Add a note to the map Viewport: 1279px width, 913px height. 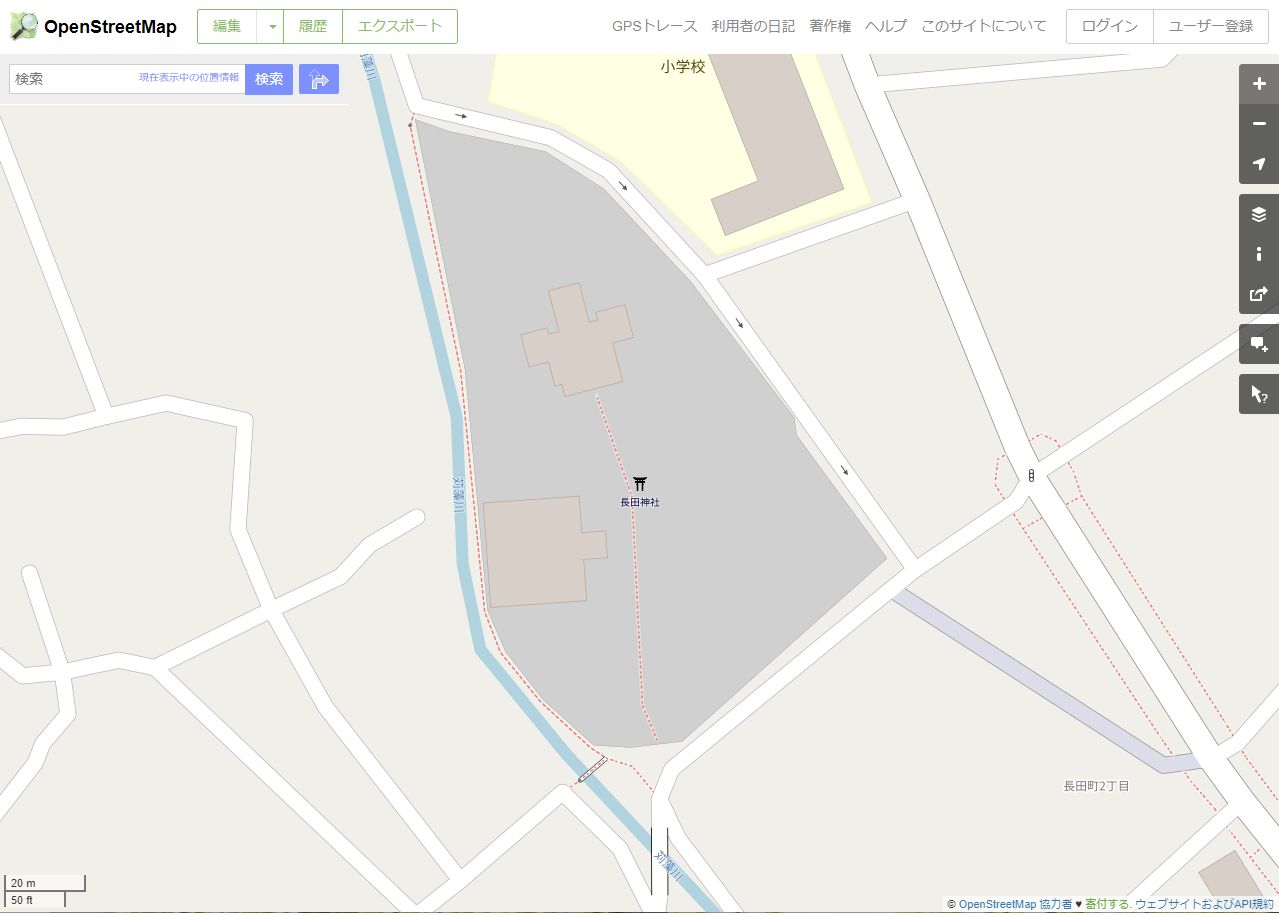coord(1259,344)
